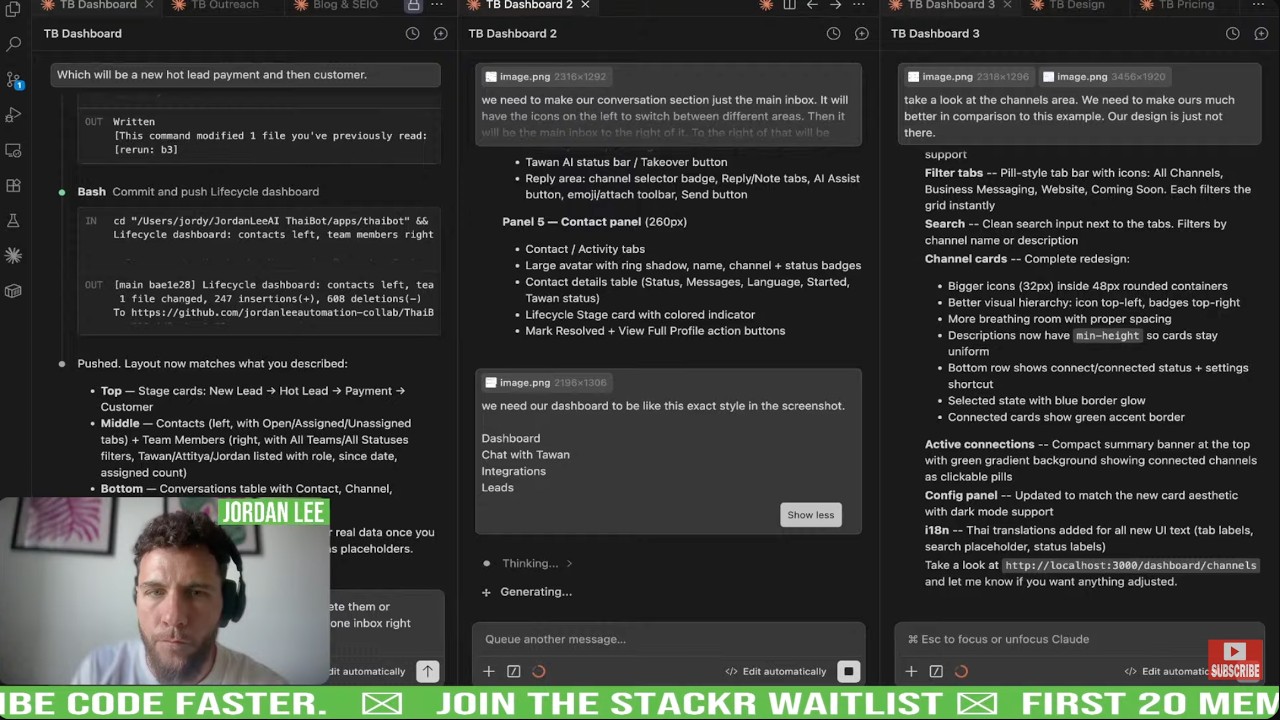Viewport: 1280px width, 720px height.
Task: Open more actions menu of right tab group
Action: click(x=1258, y=5)
